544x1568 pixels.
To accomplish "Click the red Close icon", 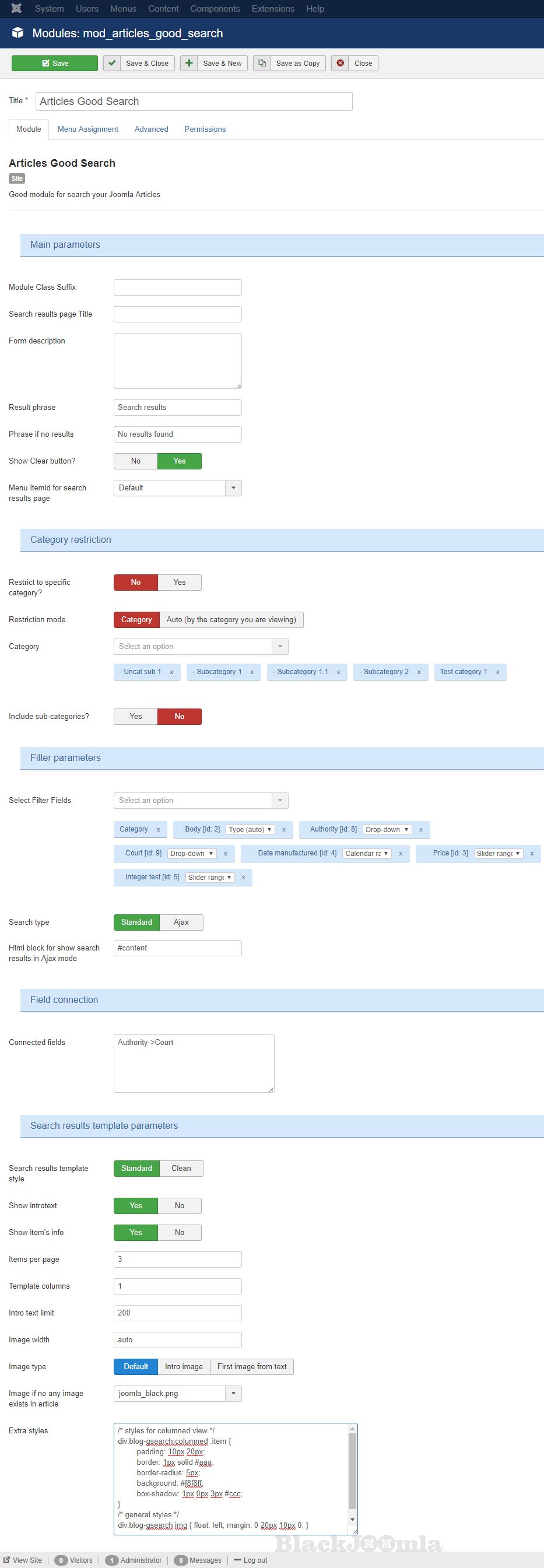I will 340,64.
